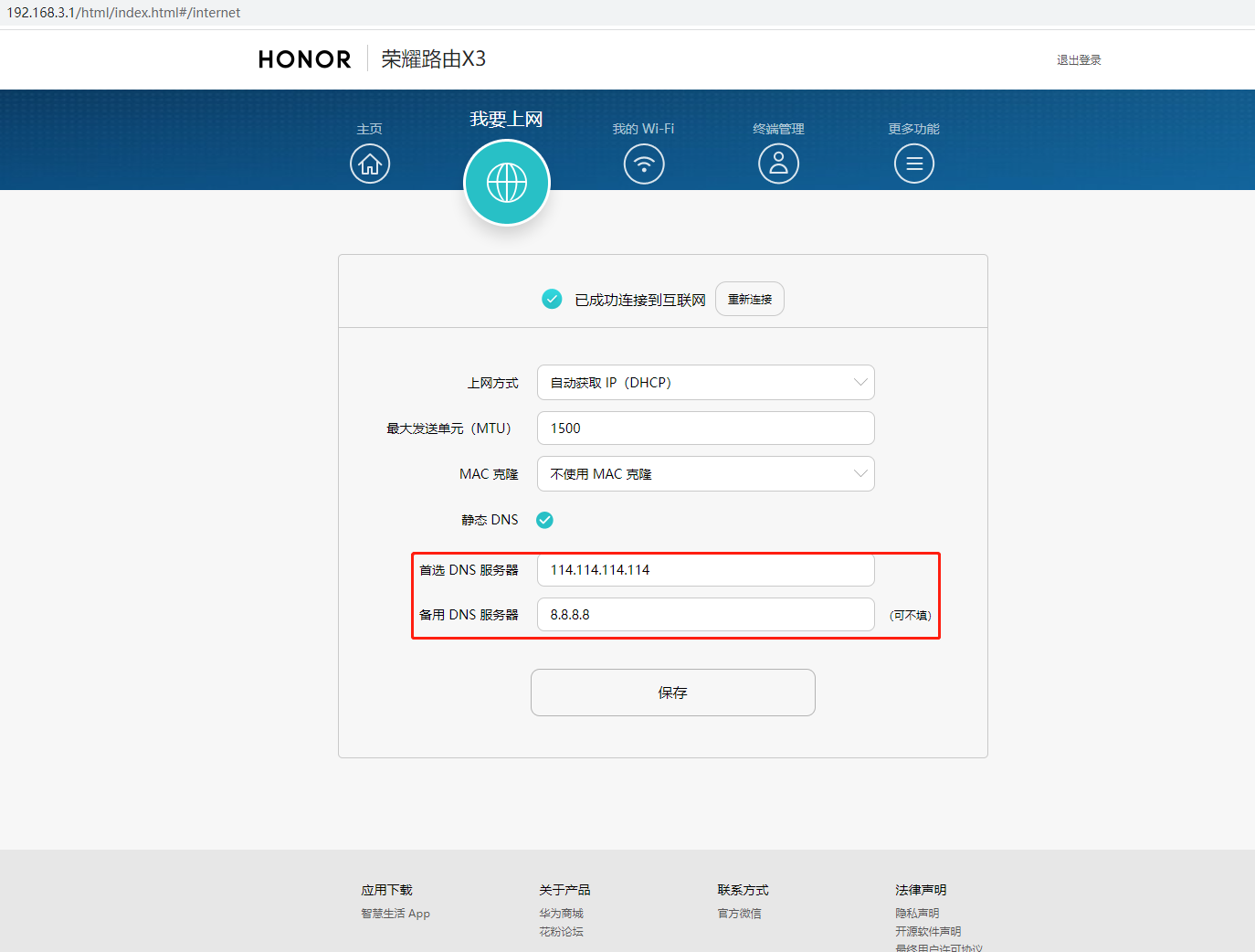Click the 已成功连接到互联网 status text

[640, 300]
